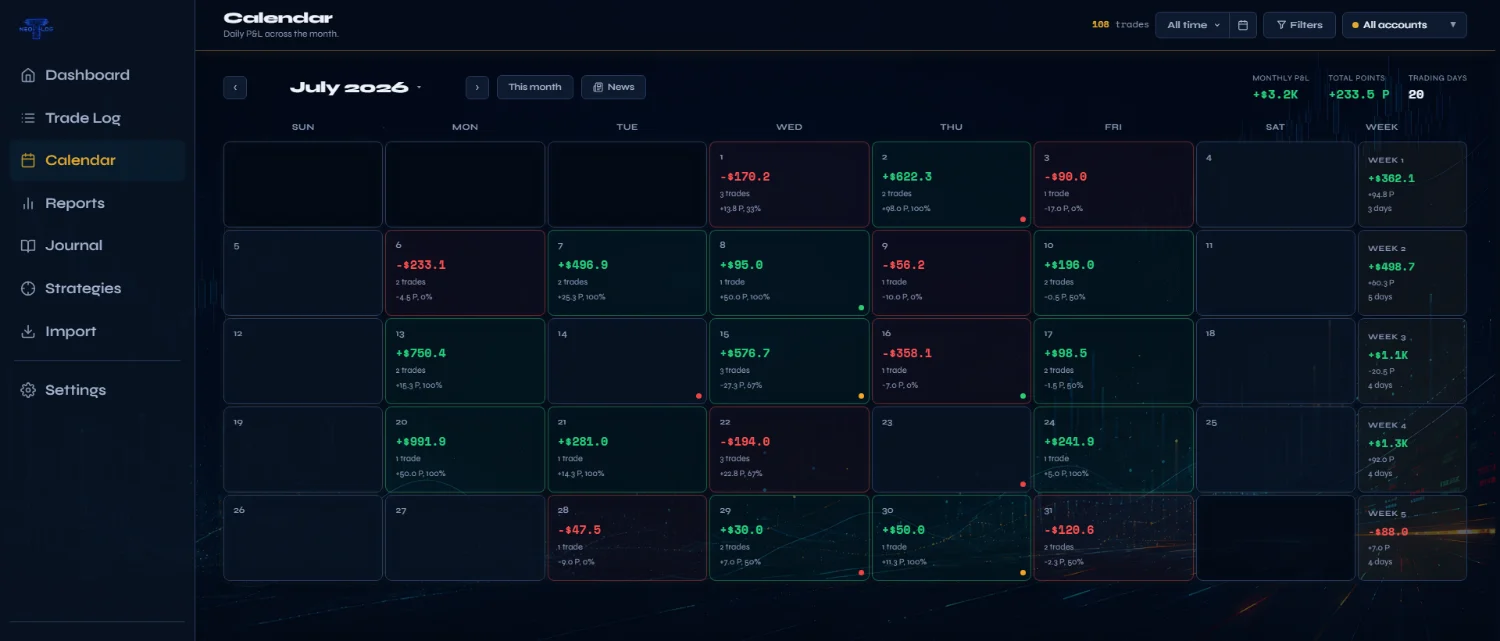Open July 6 cell showing -$233.1
1500x641 pixels.
pos(465,273)
